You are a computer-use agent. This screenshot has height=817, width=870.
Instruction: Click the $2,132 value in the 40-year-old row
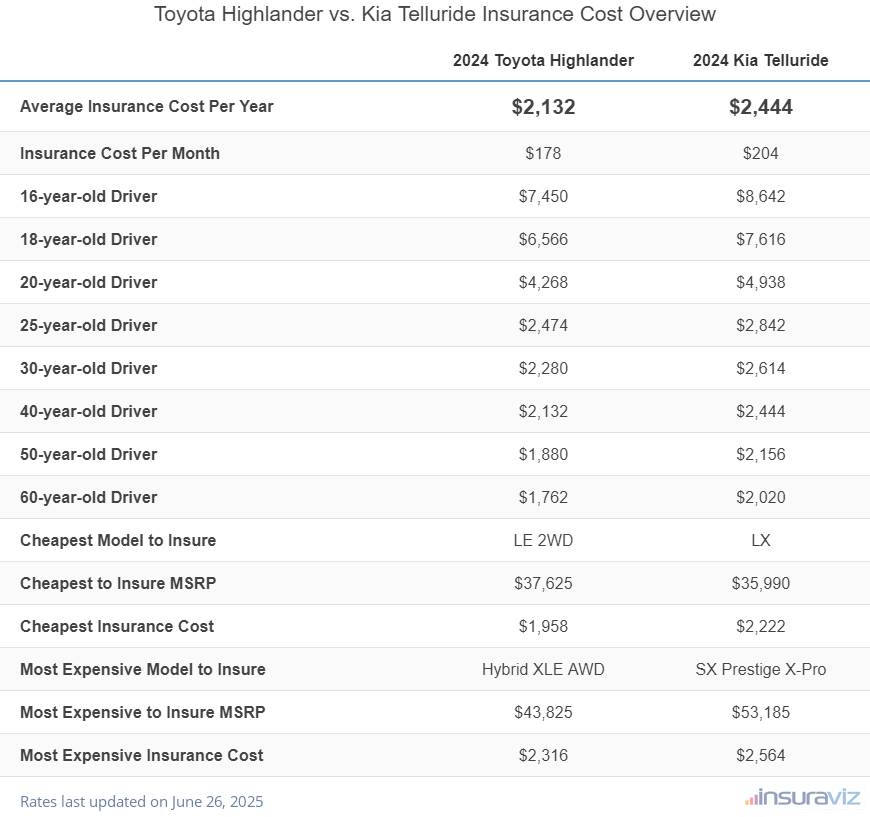pyautogui.click(x=543, y=411)
